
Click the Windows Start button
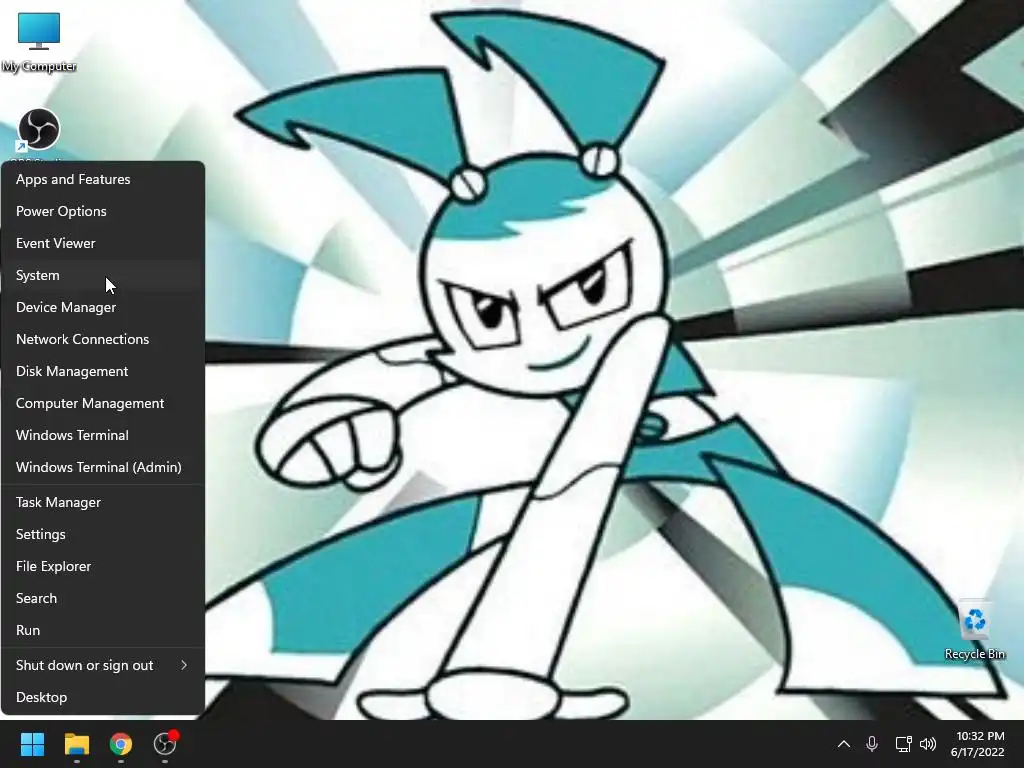[x=32, y=744]
